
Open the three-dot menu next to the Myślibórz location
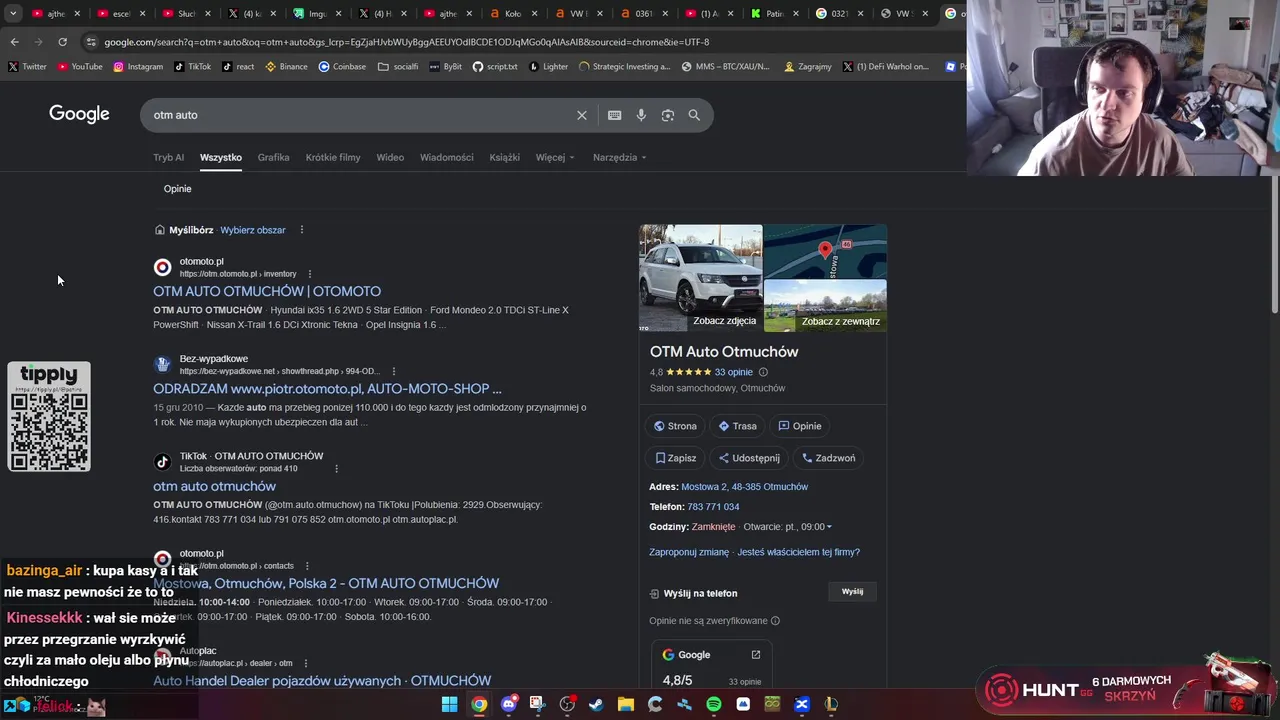point(301,230)
